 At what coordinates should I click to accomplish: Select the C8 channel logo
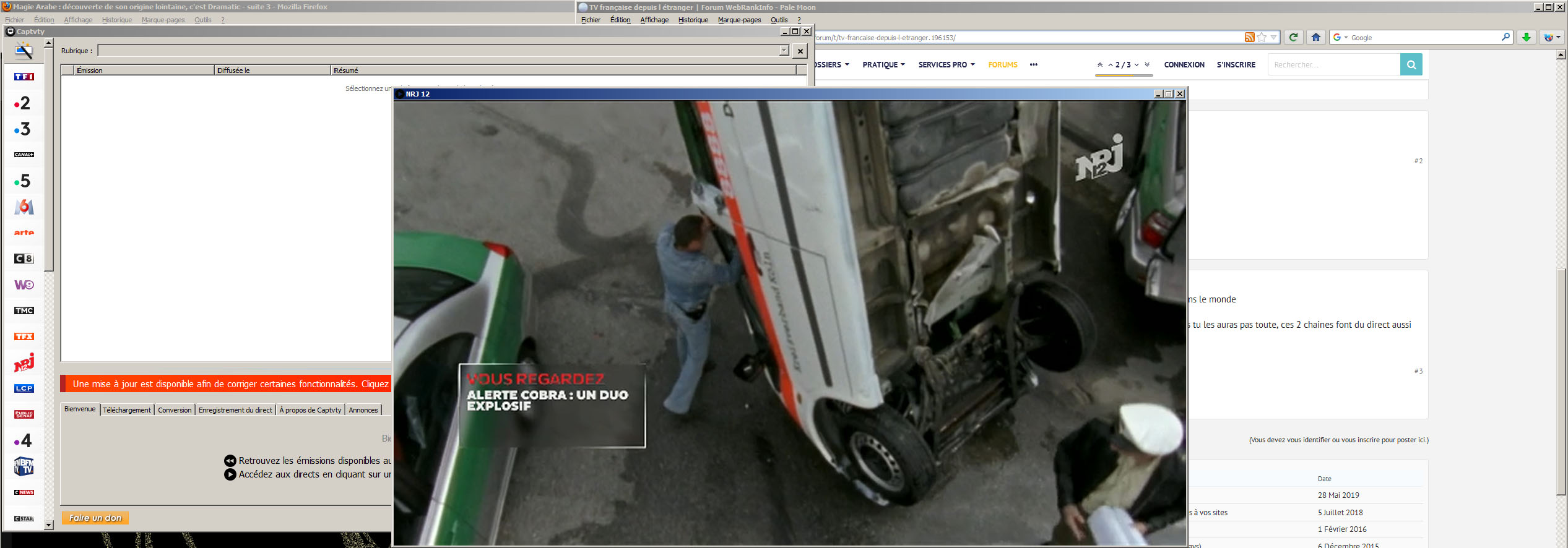point(24,259)
